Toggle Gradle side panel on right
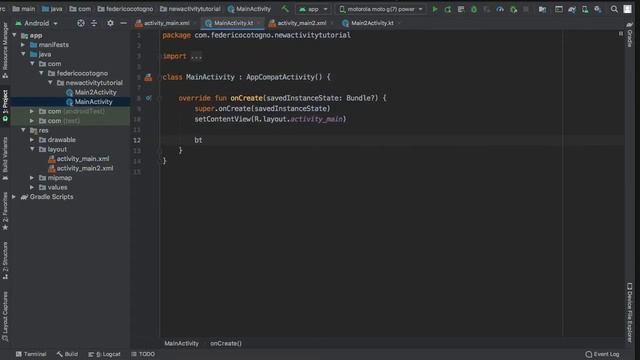This screenshot has width=640, height=360. [629, 36]
